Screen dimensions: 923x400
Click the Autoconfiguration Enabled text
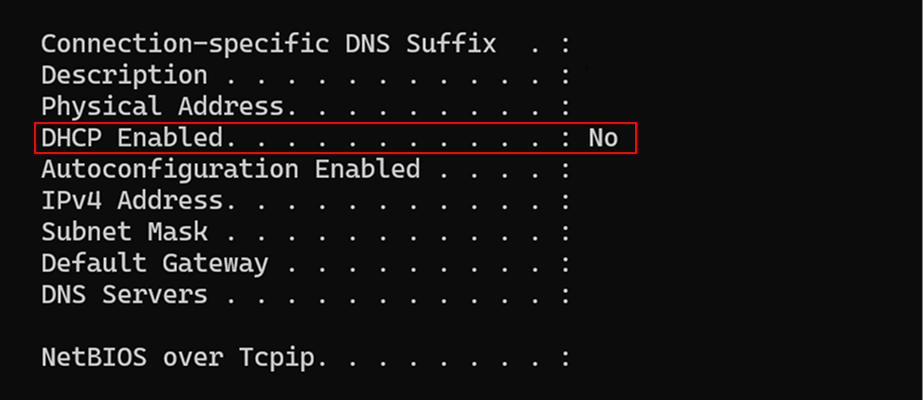tap(231, 170)
